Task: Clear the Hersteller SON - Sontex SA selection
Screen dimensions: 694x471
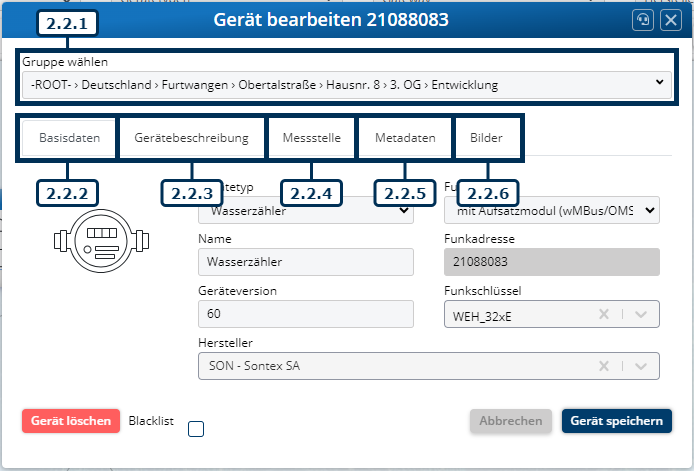Action: pos(603,366)
